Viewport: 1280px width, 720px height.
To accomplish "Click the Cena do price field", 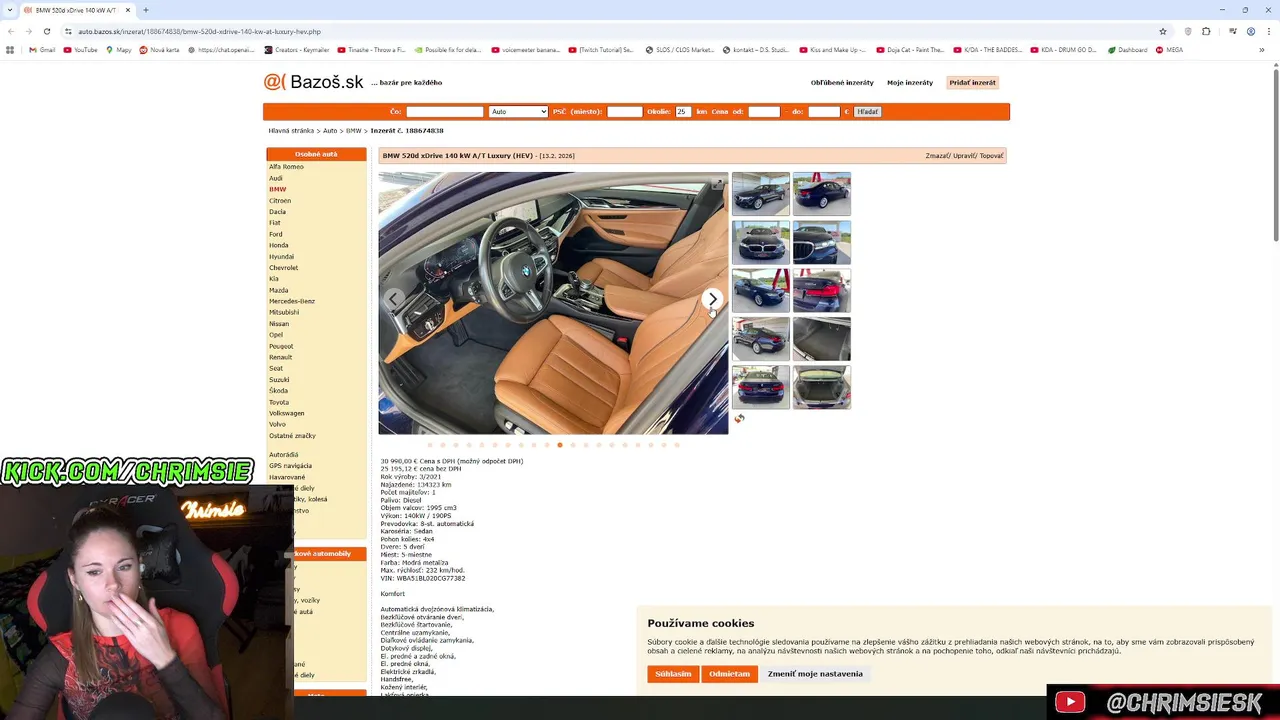I will (x=824, y=112).
